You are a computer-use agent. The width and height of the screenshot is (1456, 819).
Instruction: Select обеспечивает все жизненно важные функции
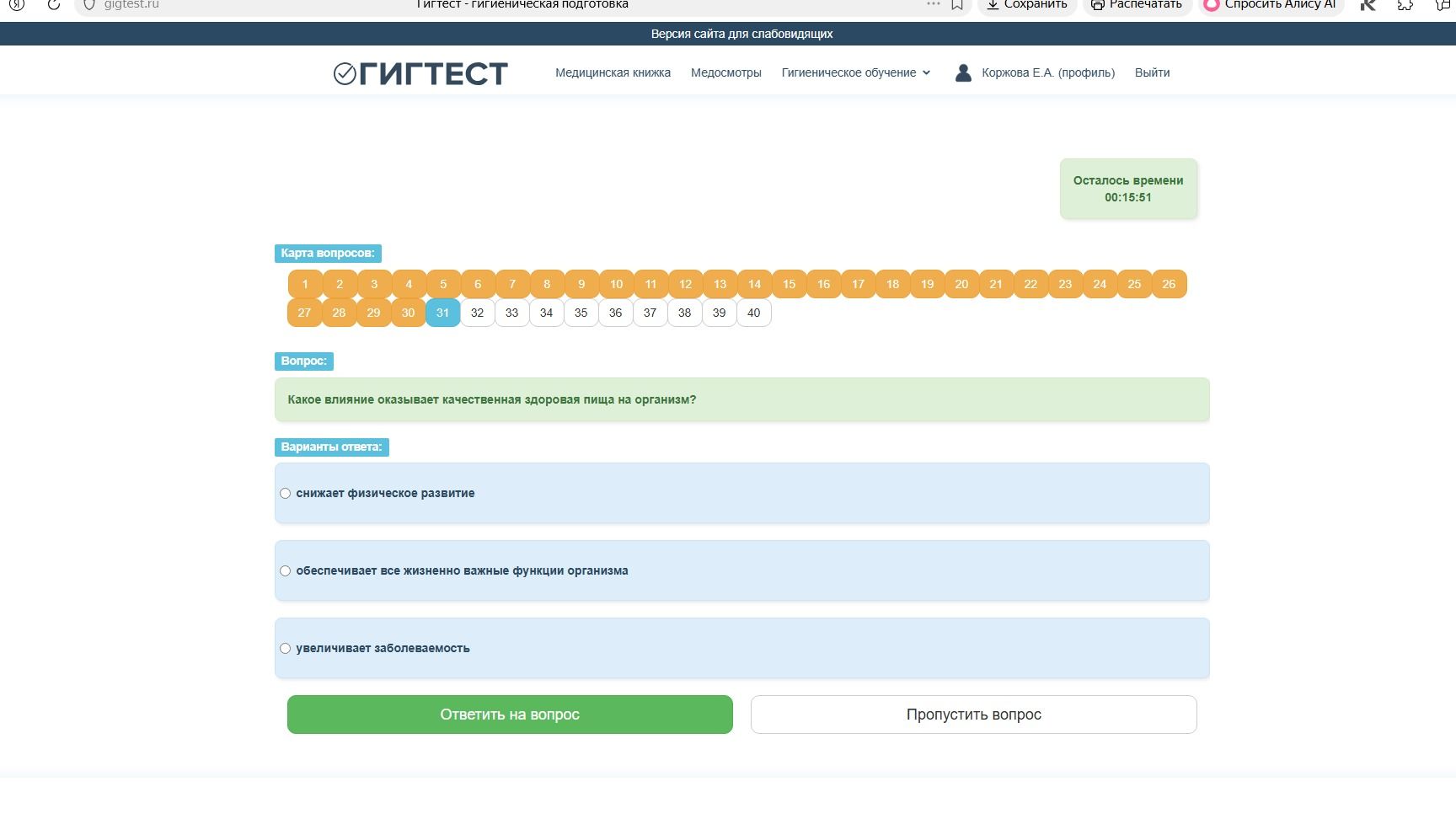285,570
